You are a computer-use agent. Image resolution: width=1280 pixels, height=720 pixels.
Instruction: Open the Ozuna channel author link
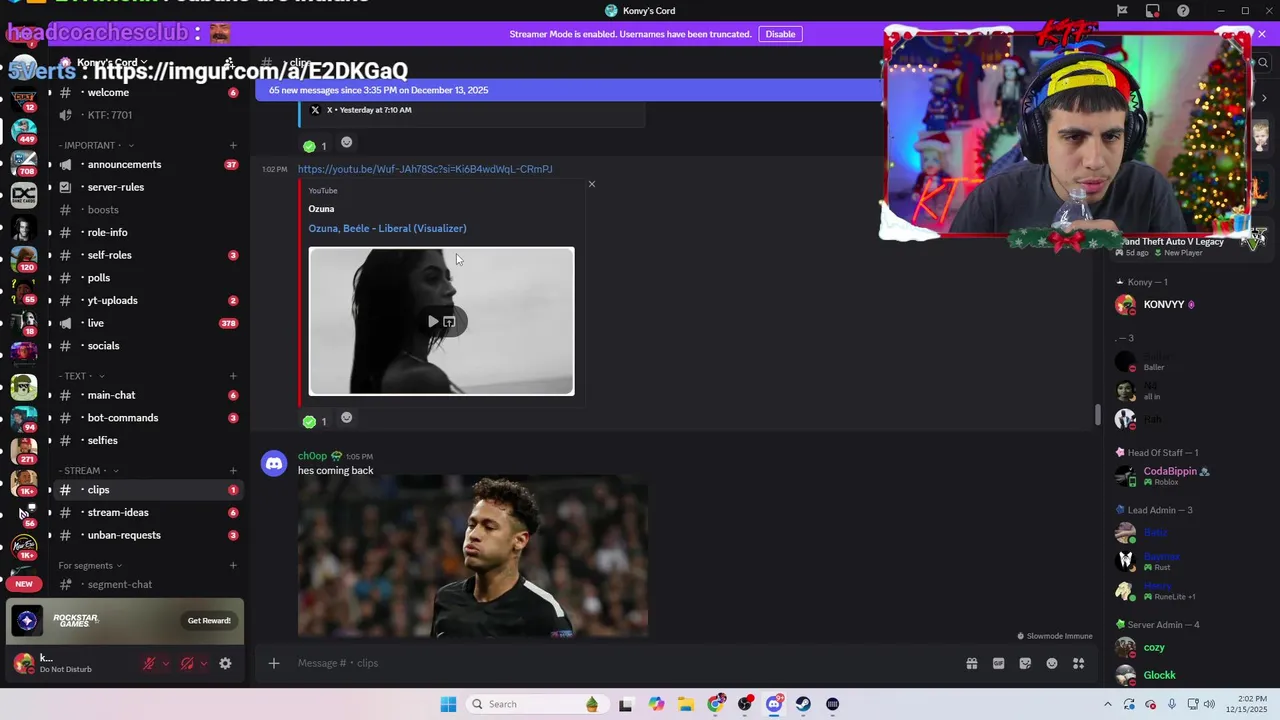coord(321,209)
